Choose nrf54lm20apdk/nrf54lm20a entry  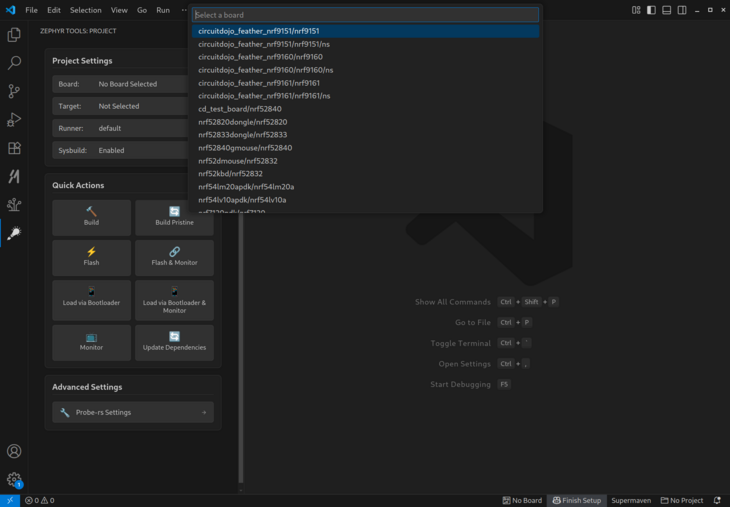[x=365, y=187]
